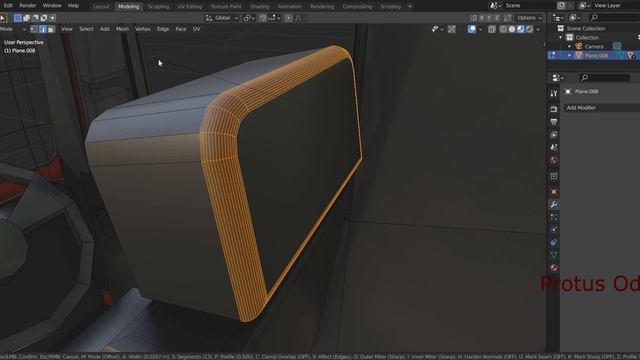Open overlays options dropdown arrow
640x360 pixels.
480,29
